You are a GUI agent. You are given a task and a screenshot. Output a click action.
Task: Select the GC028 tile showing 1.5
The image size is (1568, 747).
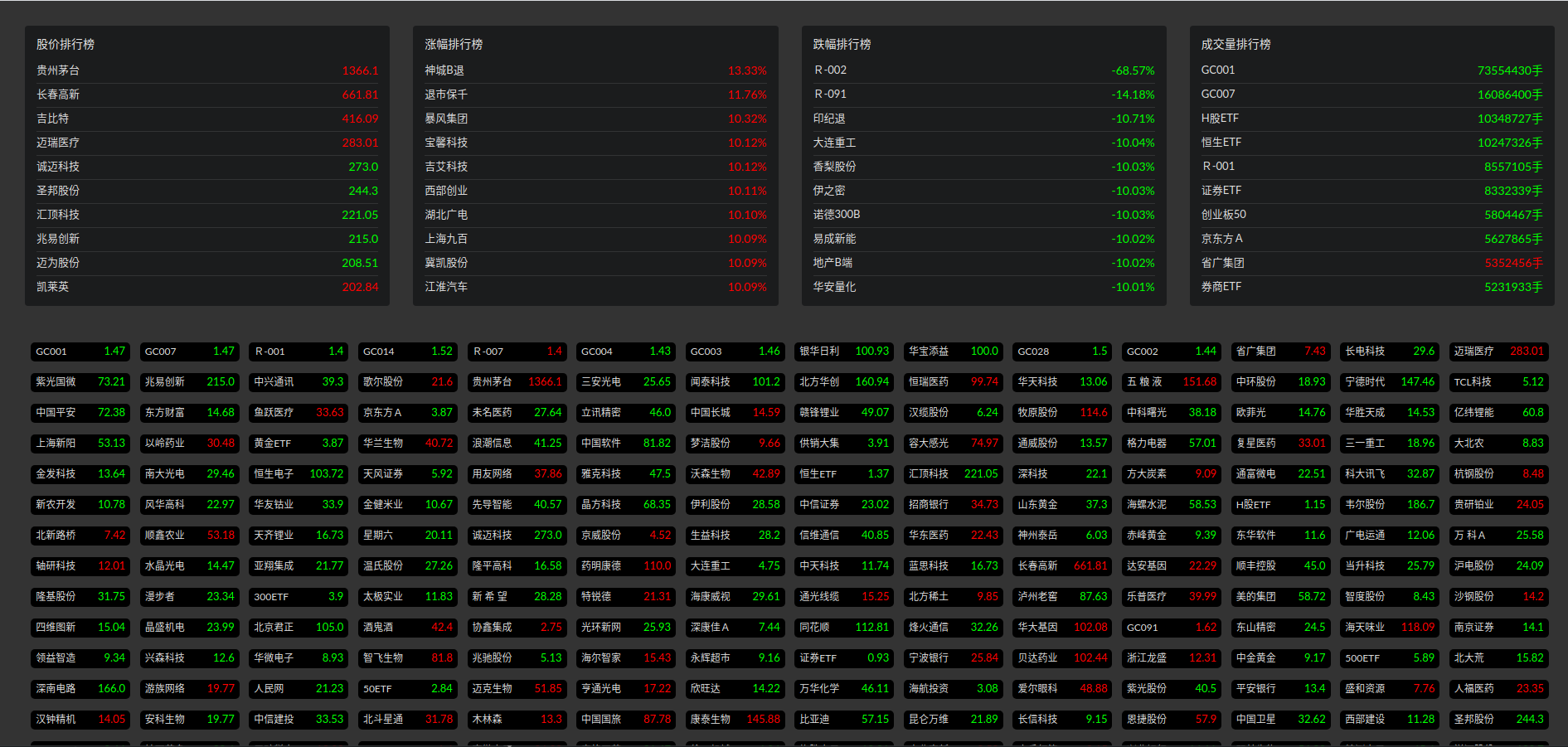tap(1062, 352)
